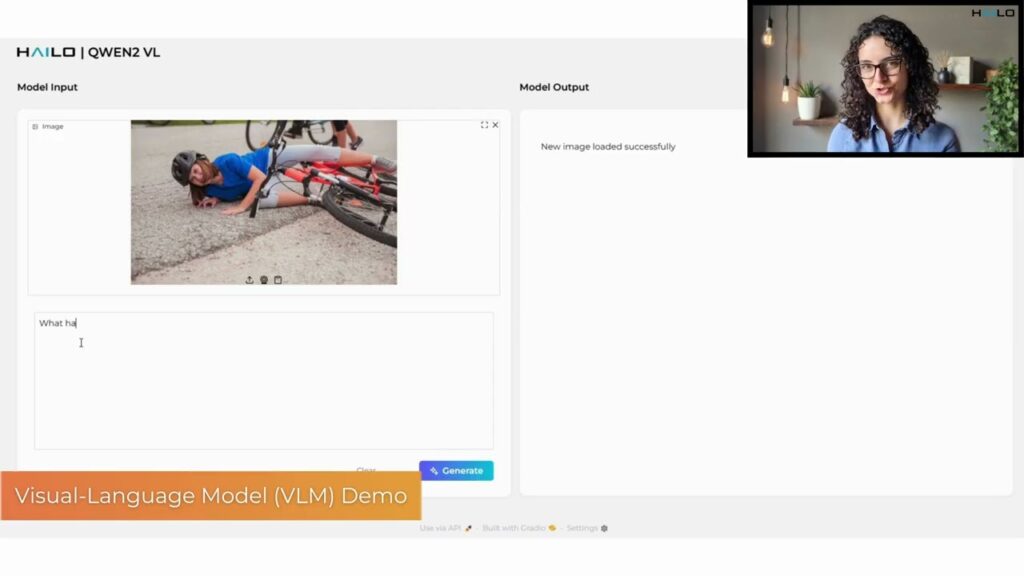The height and width of the screenshot is (576, 1024).
Task: Click the Visual-Language Model Demo banner
Action: (210, 496)
